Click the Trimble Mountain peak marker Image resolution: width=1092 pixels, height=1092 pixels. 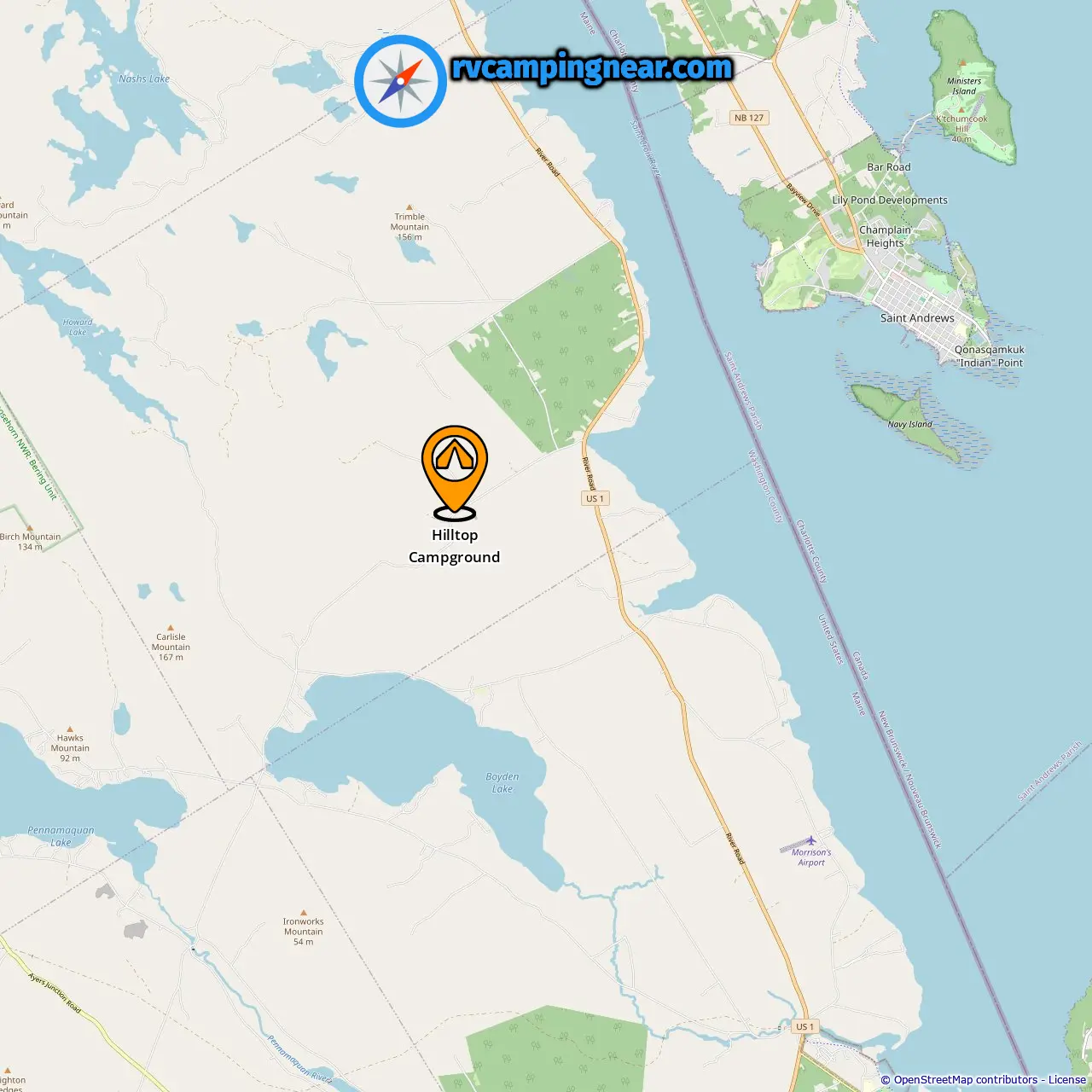click(409, 207)
